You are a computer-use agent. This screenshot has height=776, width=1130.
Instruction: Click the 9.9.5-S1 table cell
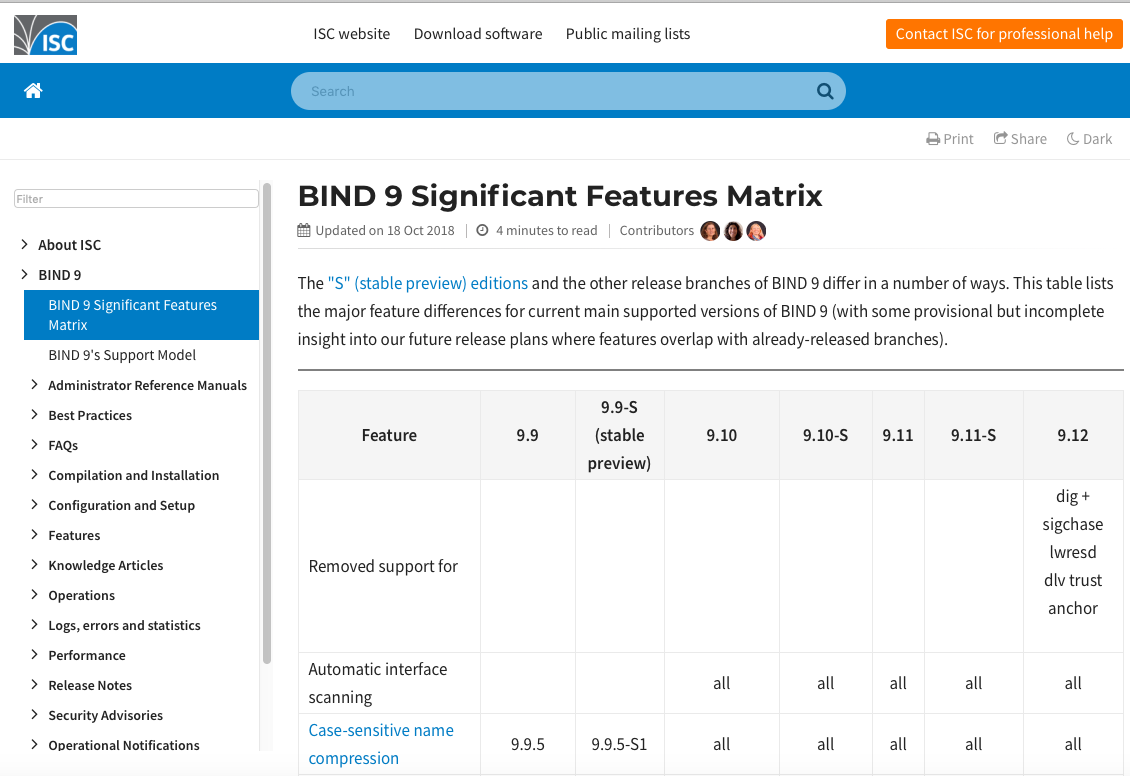click(x=619, y=744)
